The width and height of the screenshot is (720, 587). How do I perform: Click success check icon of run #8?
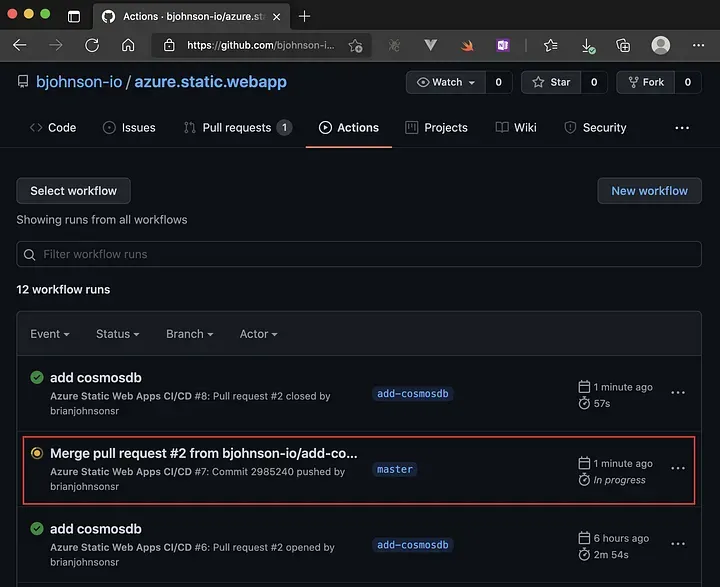tap(37, 378)
